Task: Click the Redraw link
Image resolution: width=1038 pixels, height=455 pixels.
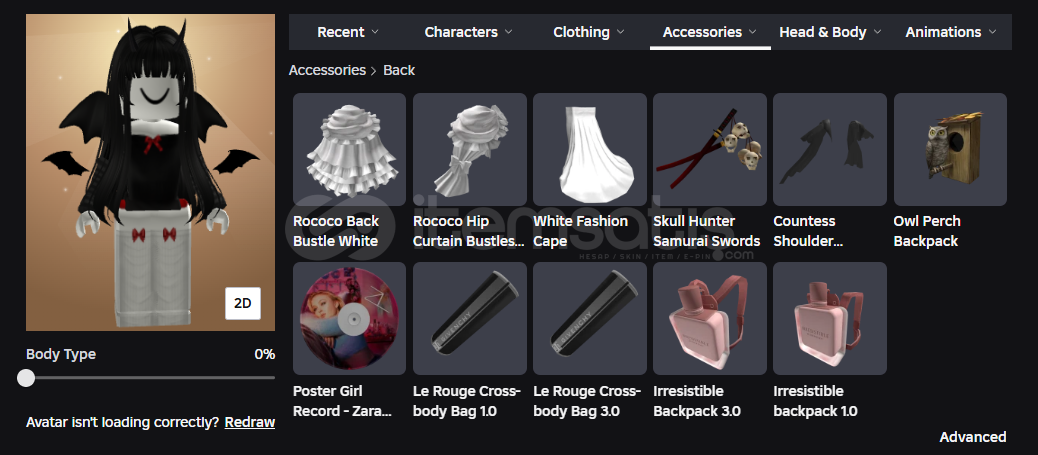Action: click(250, 423)
